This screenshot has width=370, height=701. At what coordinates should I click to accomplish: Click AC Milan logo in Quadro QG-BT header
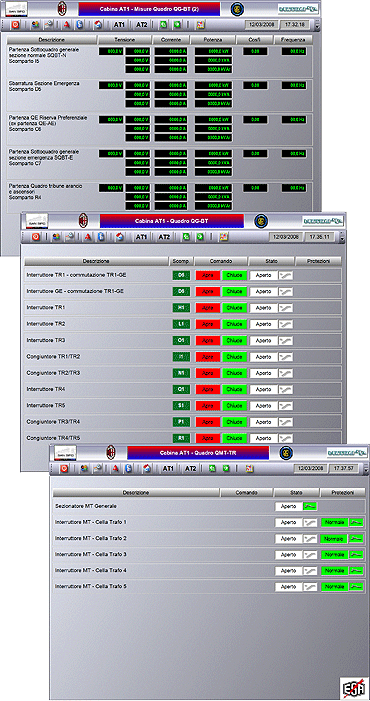84,220
